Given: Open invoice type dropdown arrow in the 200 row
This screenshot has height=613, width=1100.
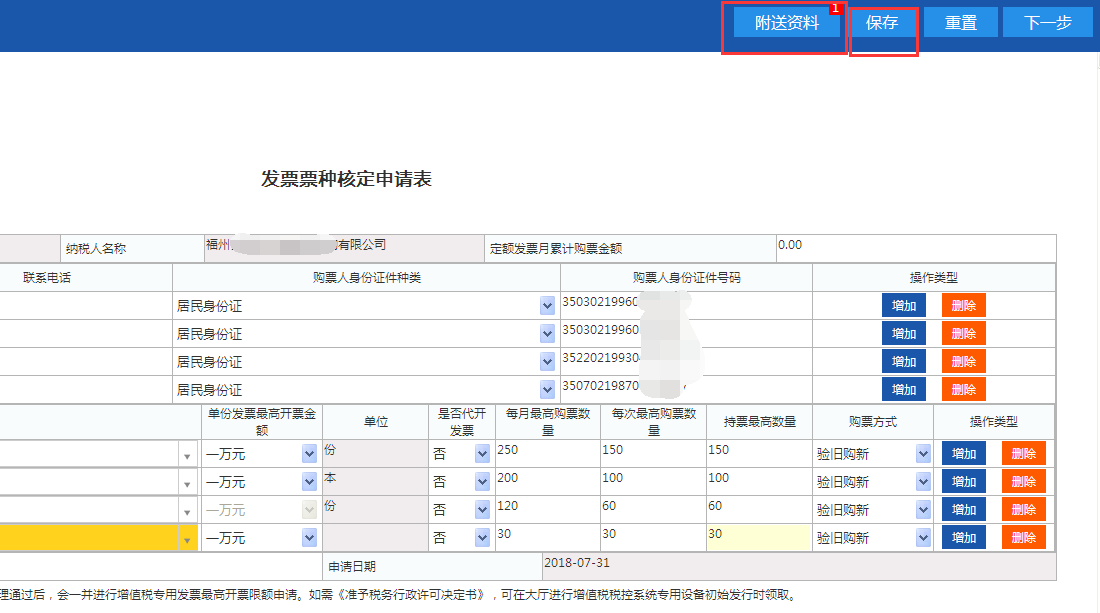Looking at the screenshot, I should (x=187, y=485).
